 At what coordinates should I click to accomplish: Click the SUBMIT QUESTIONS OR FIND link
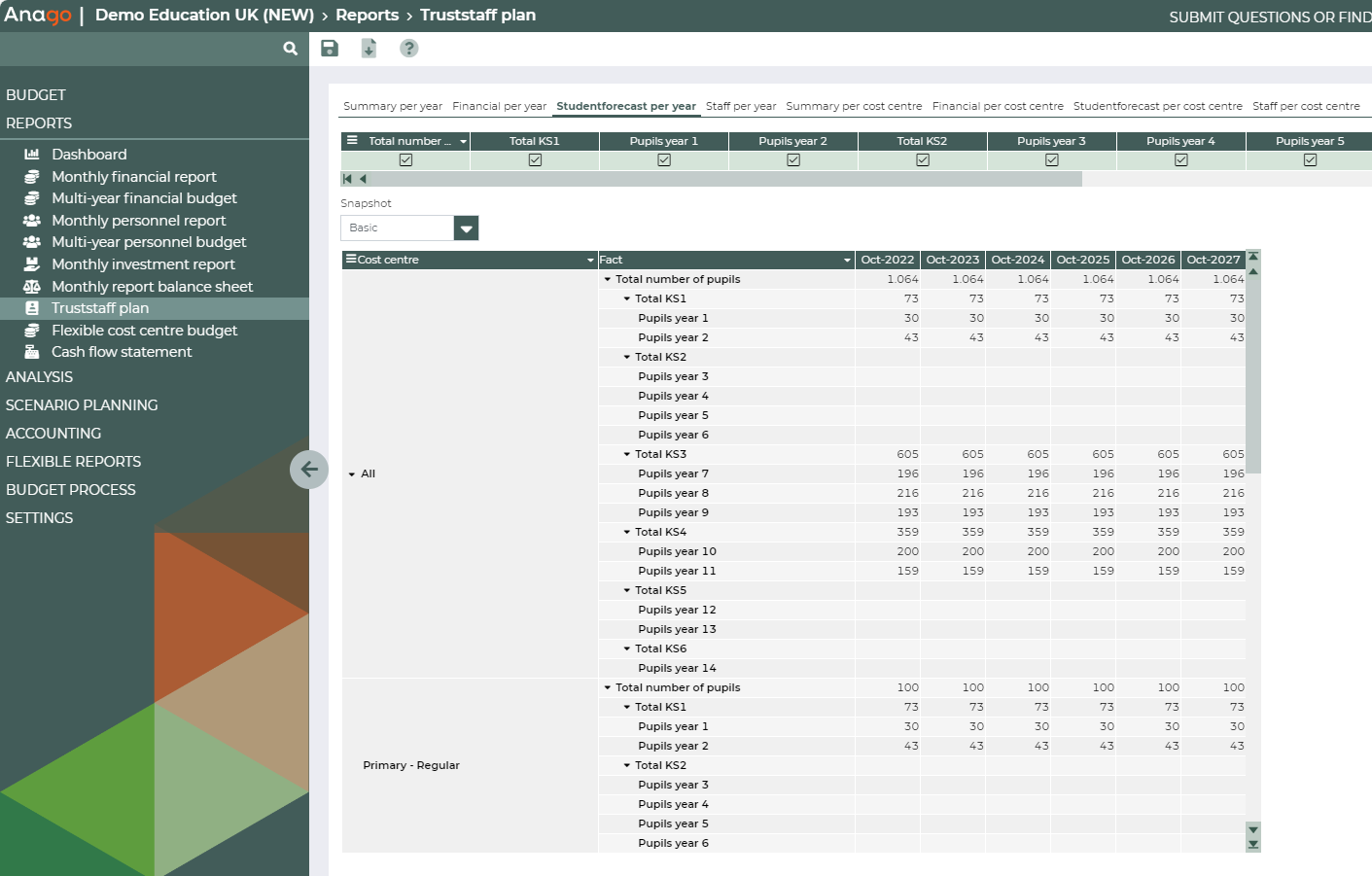point(1270,18)
